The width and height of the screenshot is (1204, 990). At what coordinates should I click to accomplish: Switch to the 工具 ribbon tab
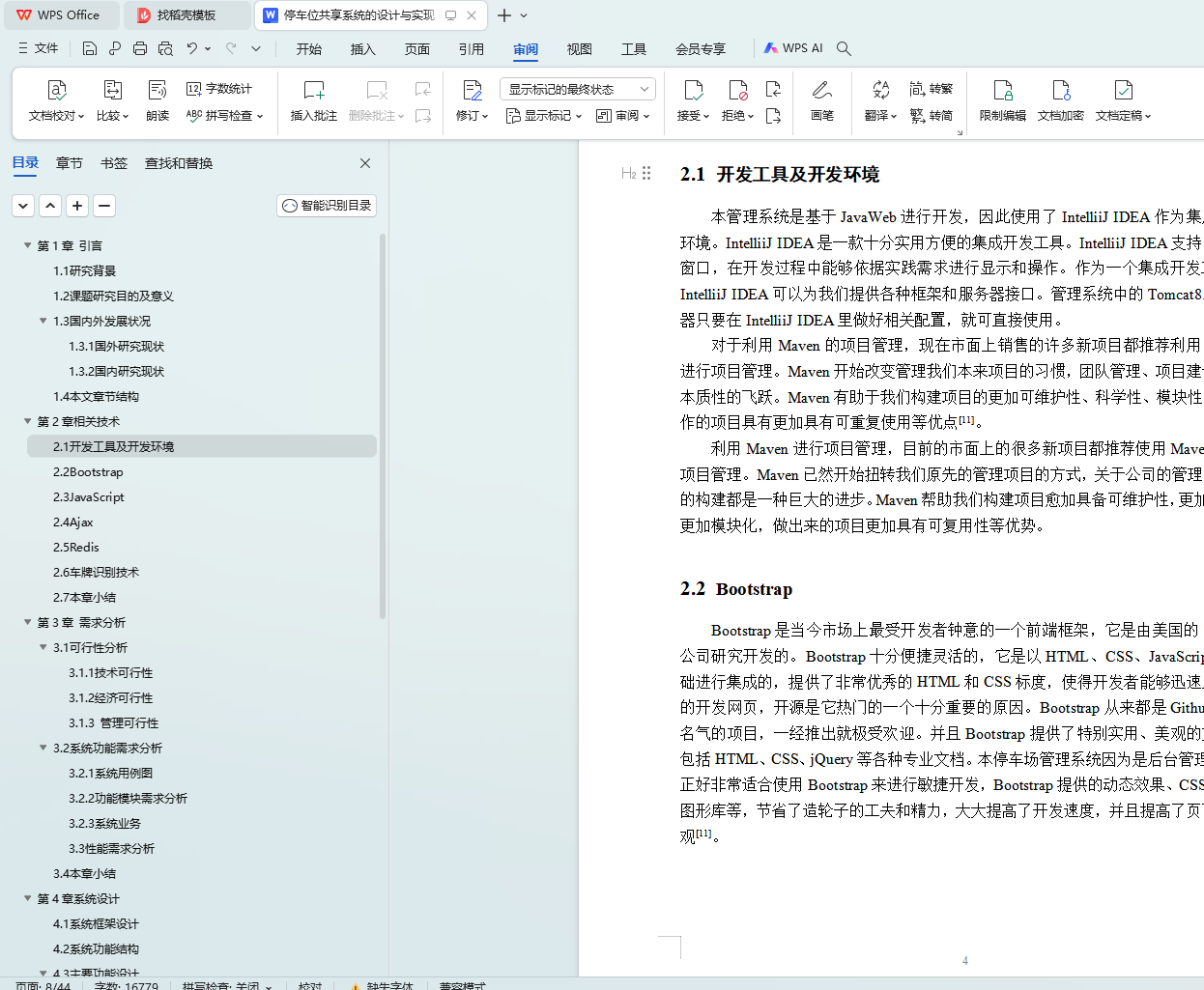[634, 49]
